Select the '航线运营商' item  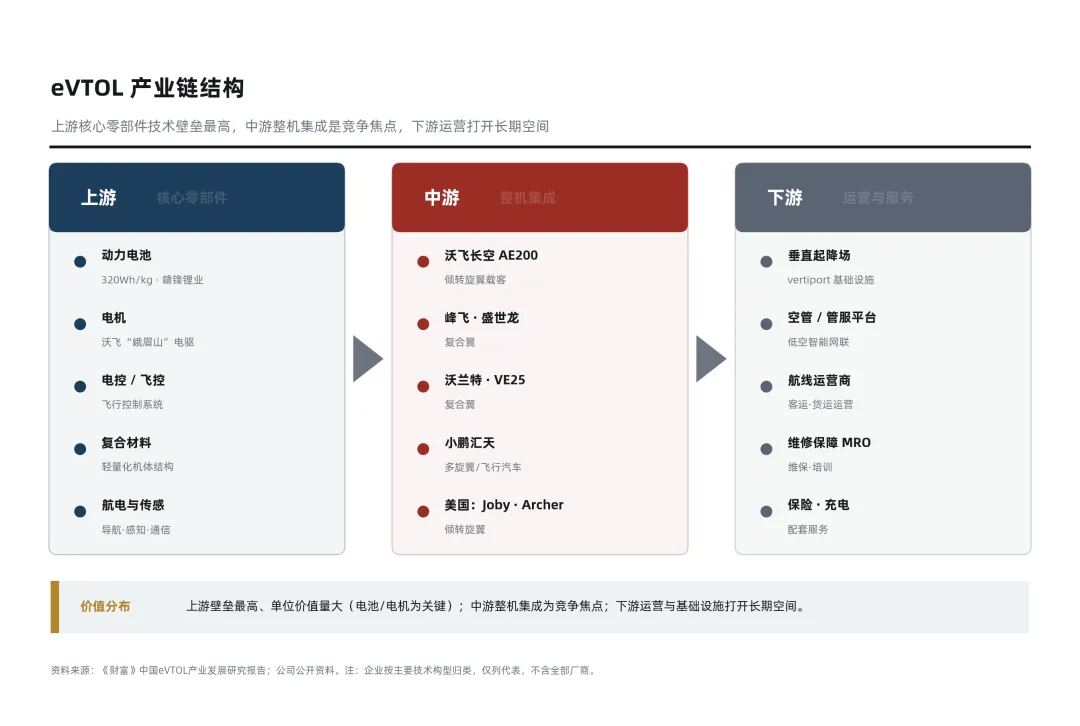(x=819, y=380)
